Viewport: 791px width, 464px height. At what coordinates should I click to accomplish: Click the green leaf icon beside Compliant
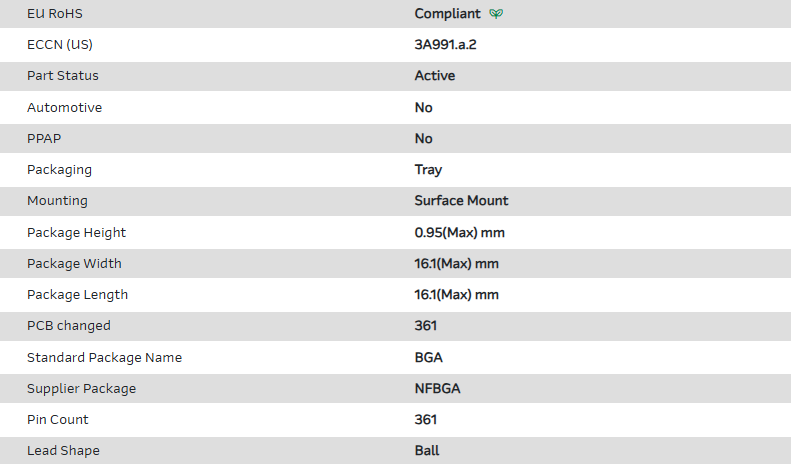496,14
